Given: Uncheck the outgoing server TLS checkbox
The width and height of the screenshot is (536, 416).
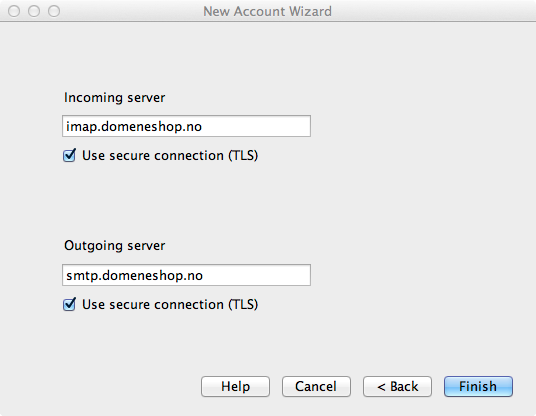Looking at the screenshot, I should click(x=69, y=304).
